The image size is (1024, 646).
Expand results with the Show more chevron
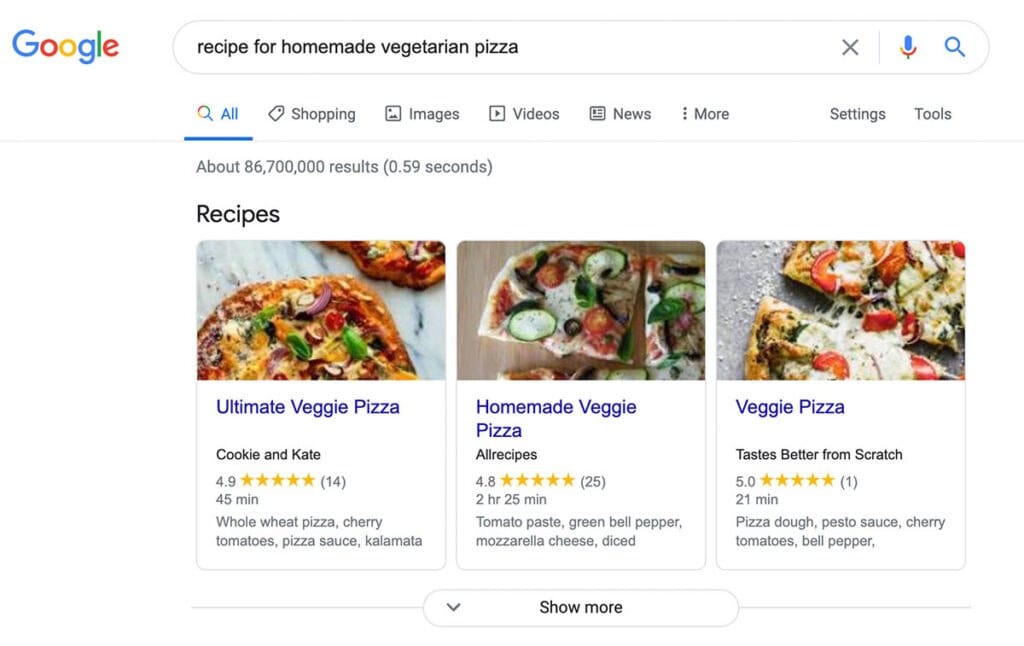pyautogui.click(x=452, y=607)
